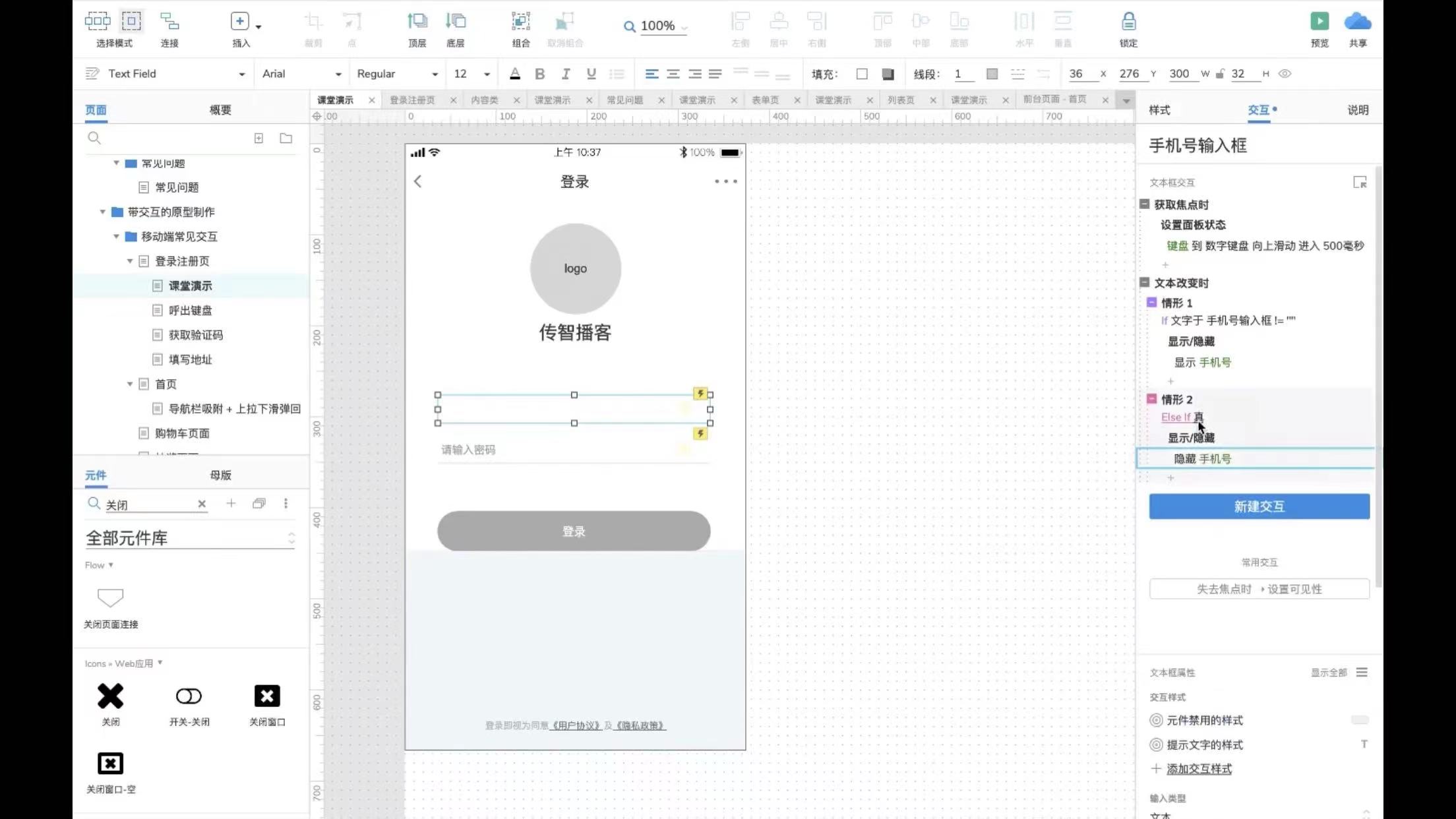Switch to the 母版 tab
Screen dimensions: 1456x819
220,475
